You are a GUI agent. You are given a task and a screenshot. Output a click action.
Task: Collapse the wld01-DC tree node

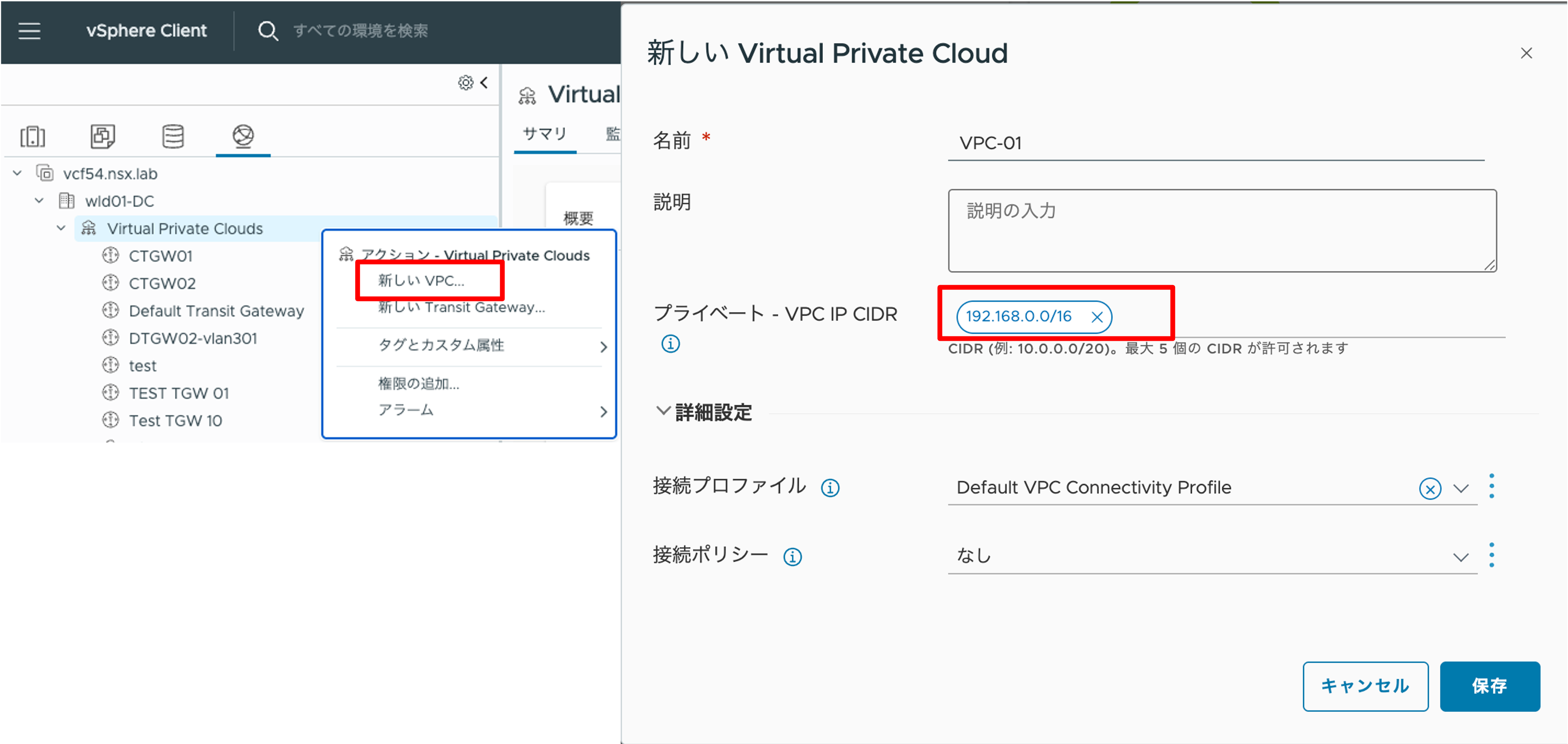(40, 200)
